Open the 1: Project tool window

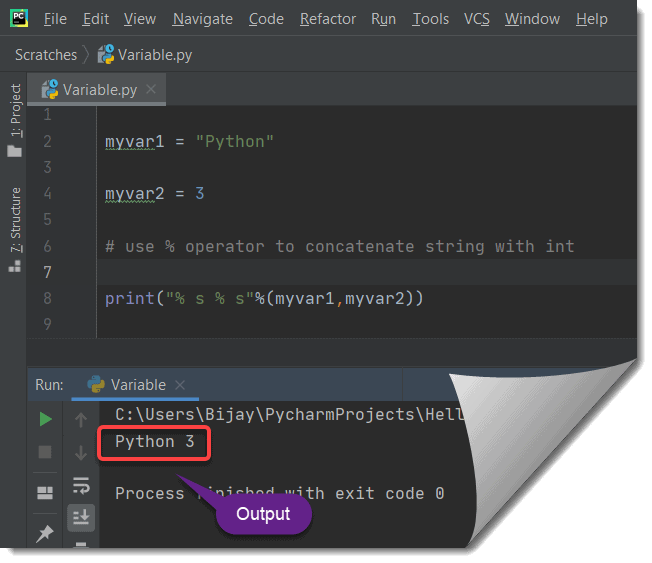(x=16, y=110)
